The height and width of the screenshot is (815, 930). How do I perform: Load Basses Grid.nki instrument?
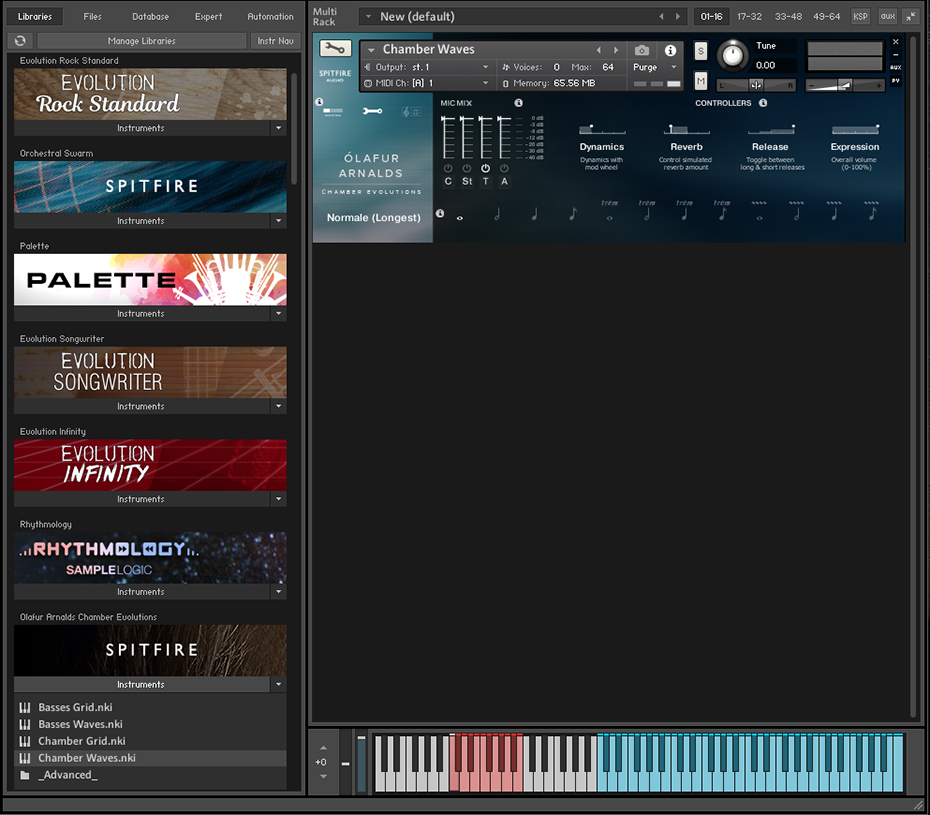(150, 707)
